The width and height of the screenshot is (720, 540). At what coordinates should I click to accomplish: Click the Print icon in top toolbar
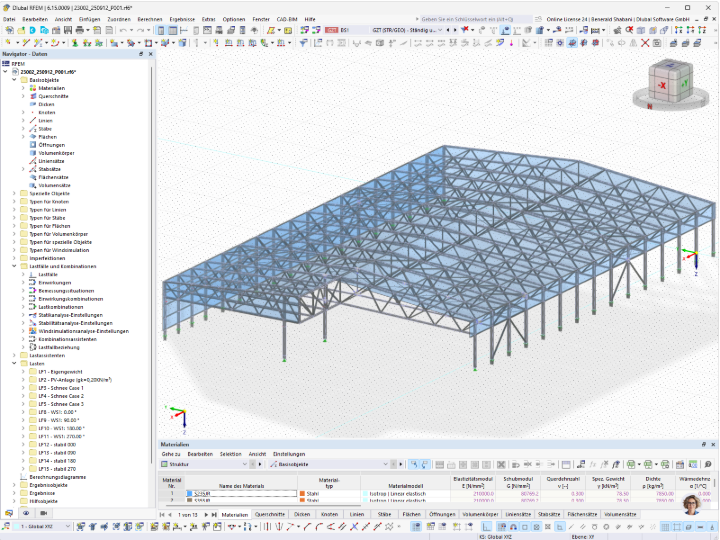click(x=79, y=30)
